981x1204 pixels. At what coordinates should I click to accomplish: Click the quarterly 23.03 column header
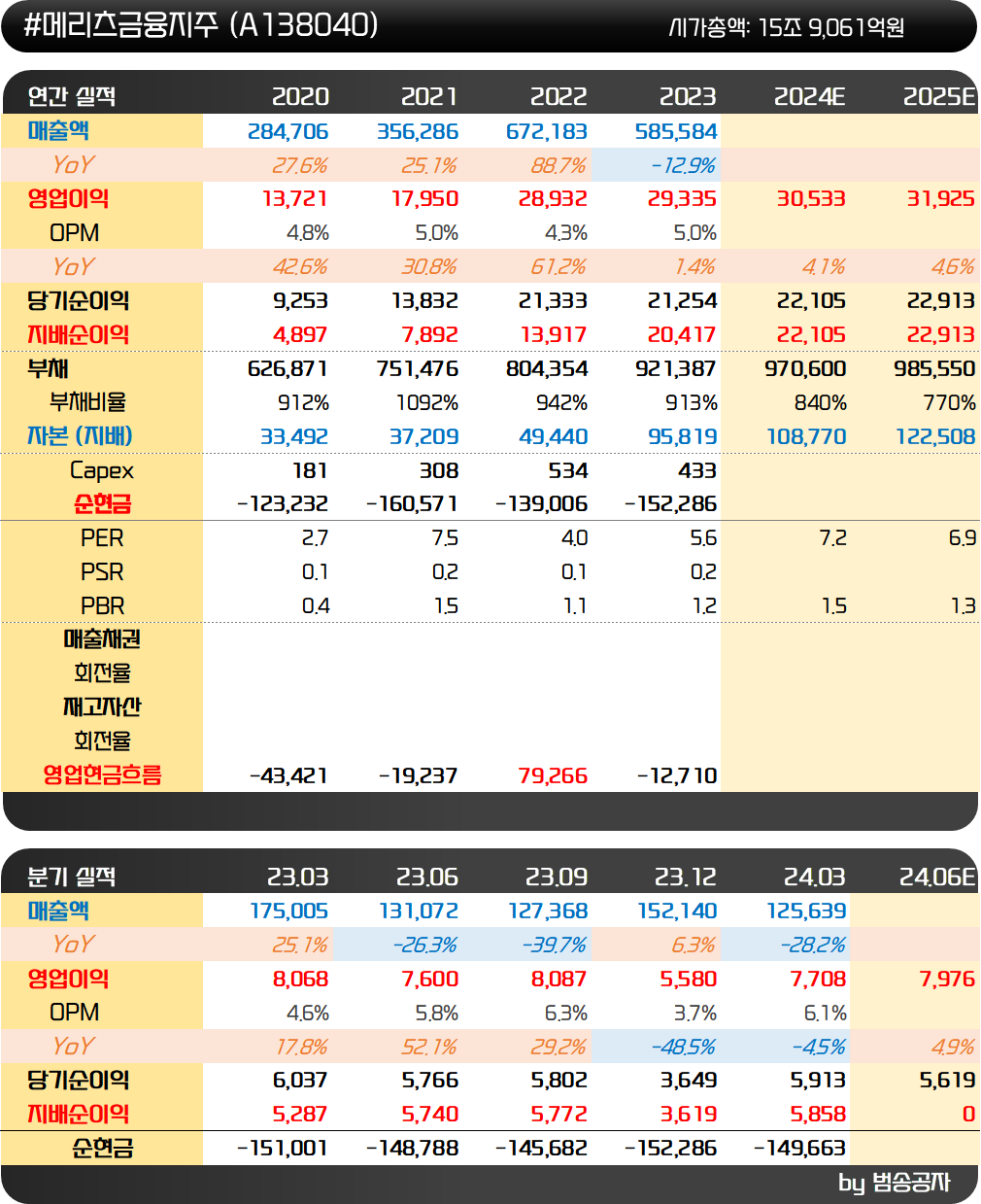[298, 877]
